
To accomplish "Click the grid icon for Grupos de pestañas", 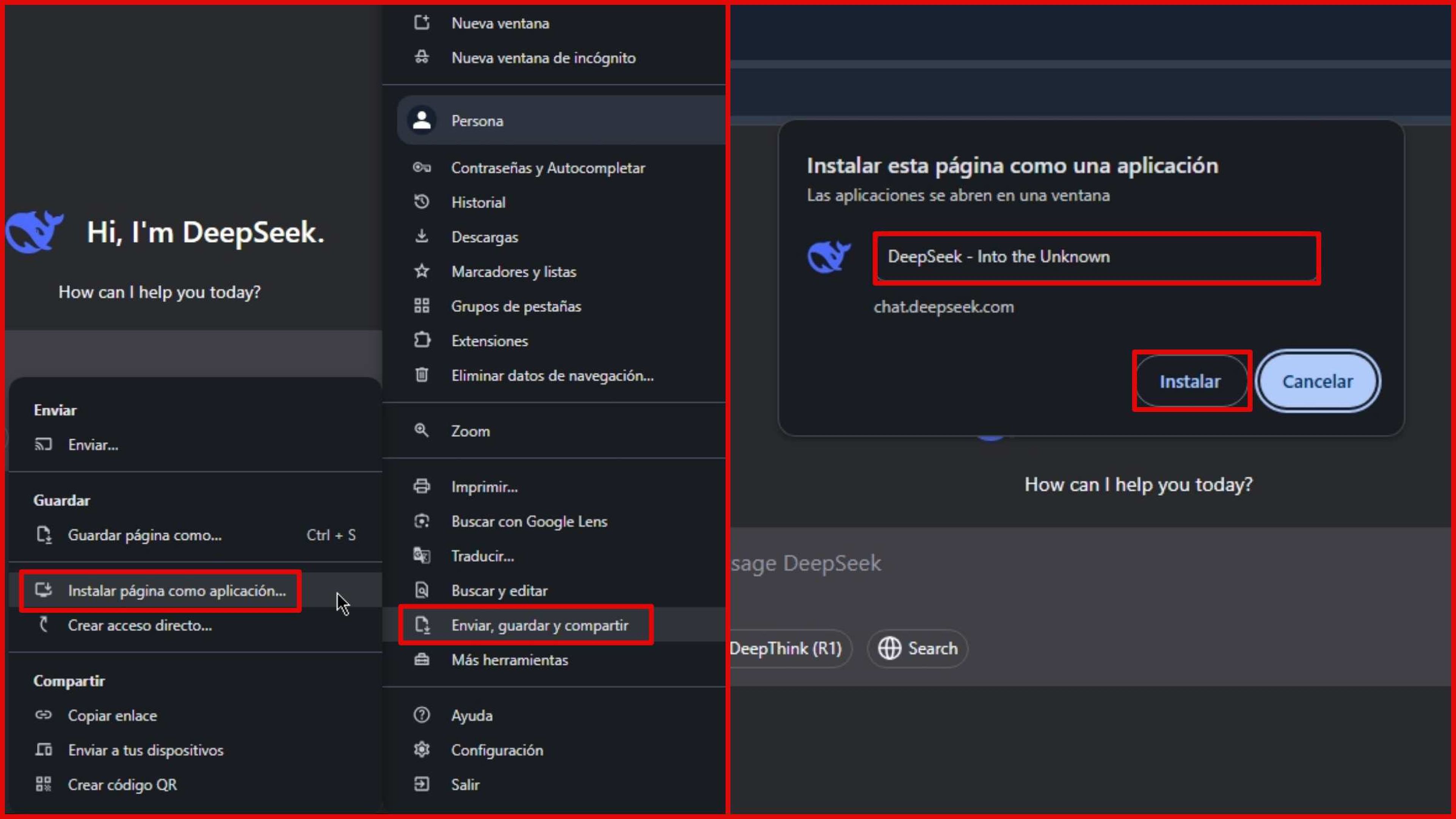I will (422, 306).
